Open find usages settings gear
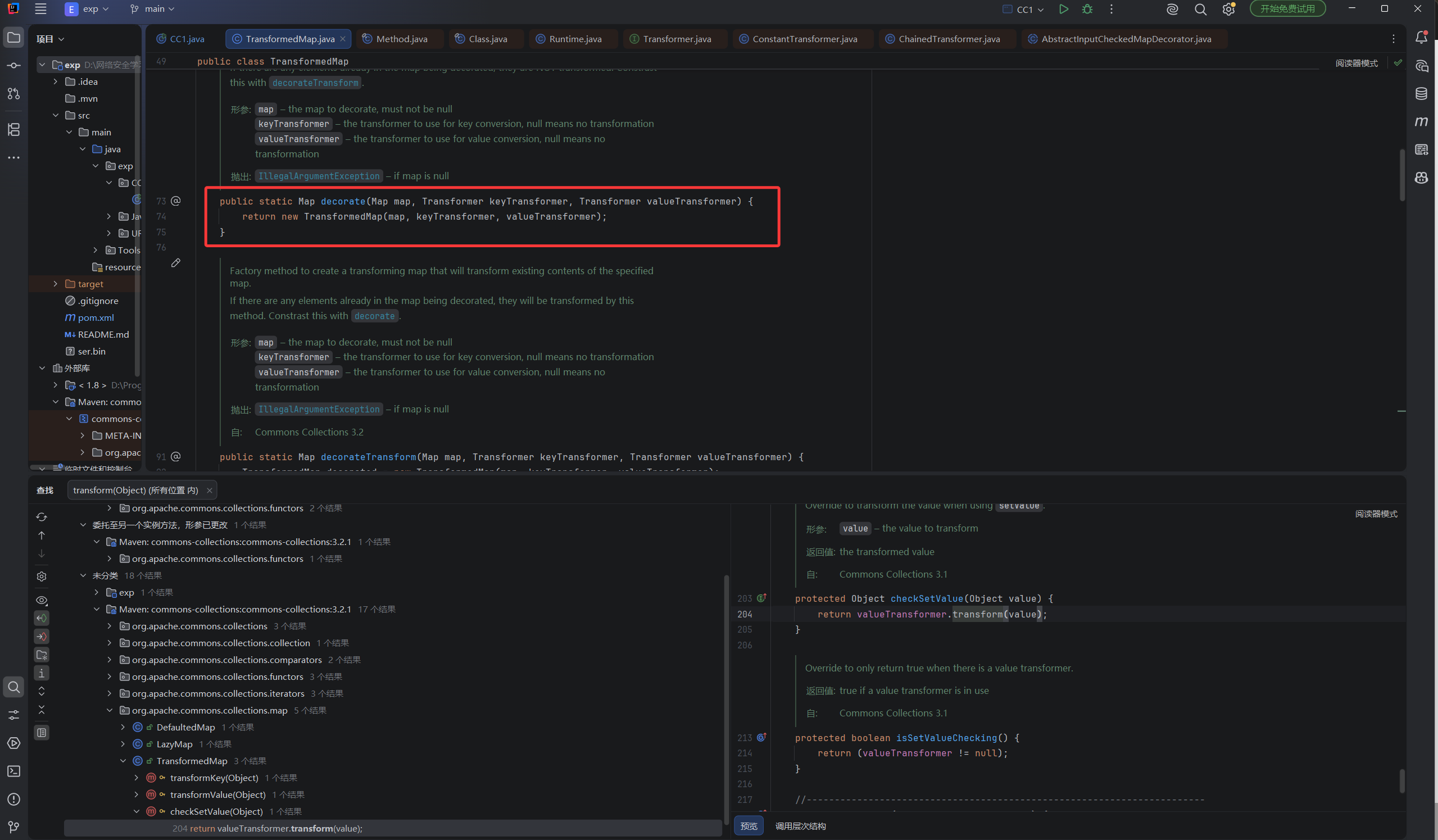The width and height of the screenshot is (1438, 840). (42, 576)
